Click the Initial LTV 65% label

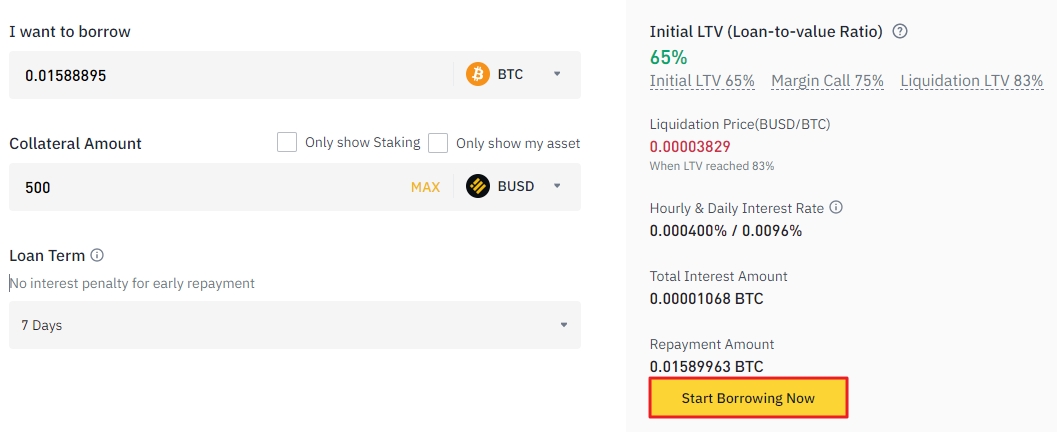pyautogui.click(x=702, y=81)
